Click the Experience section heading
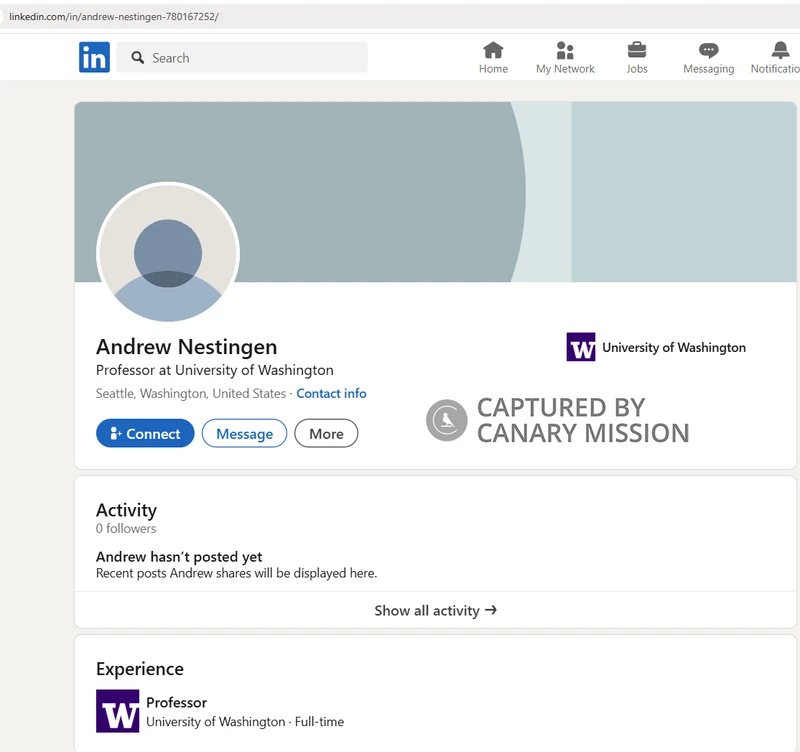Viewport: 800px width, 752px height. click(140, 669)
